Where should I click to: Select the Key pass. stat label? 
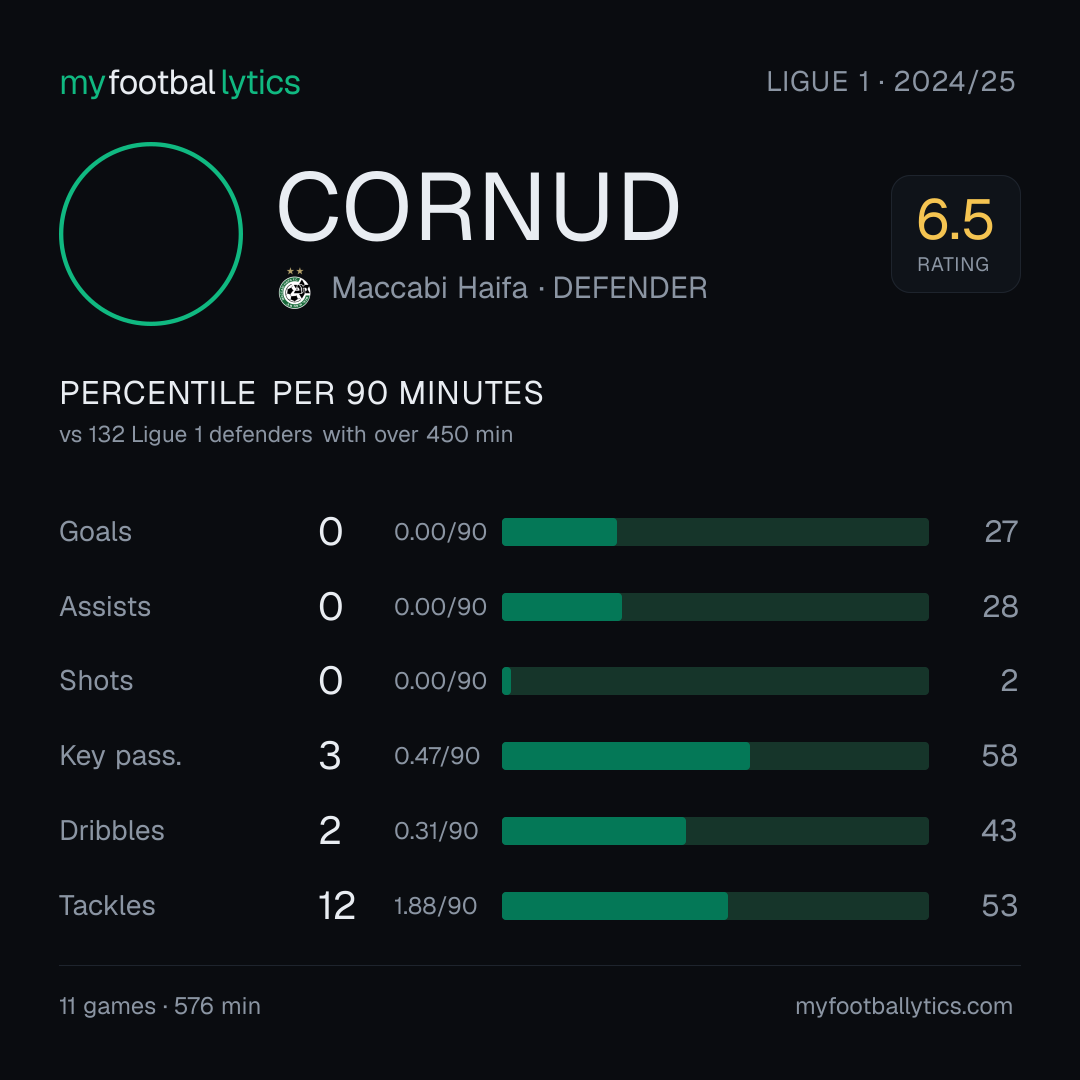(121, 756)
